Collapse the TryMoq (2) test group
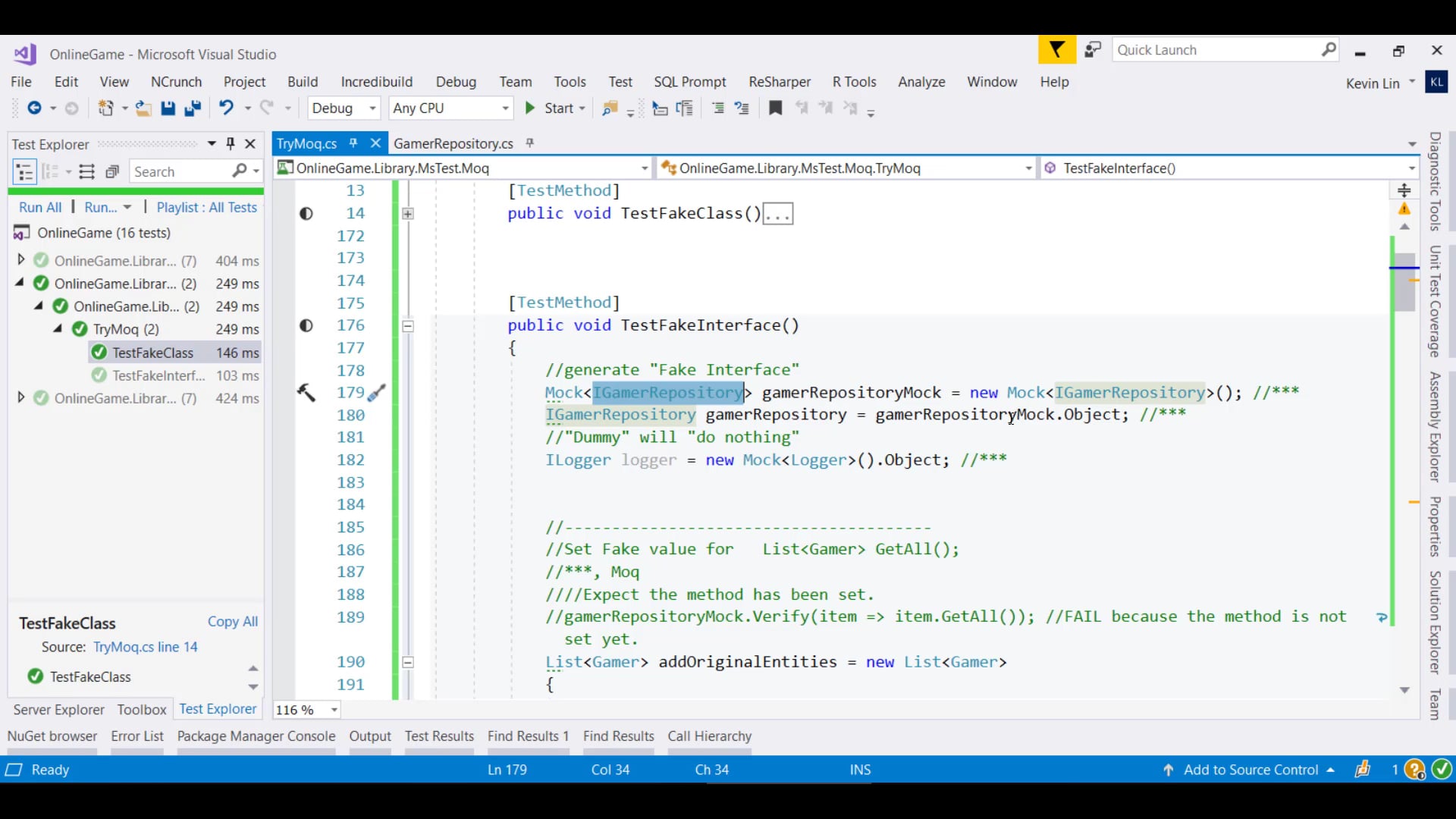 point(57,328)
